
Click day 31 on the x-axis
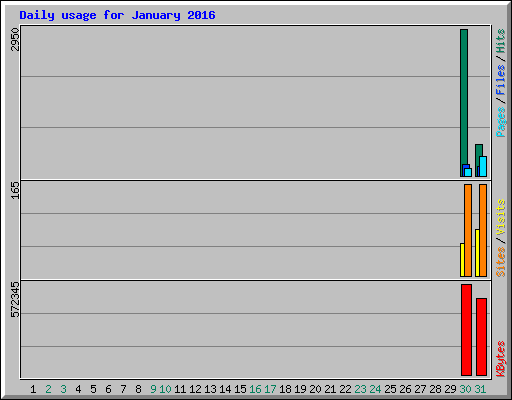tap(480, 389)
